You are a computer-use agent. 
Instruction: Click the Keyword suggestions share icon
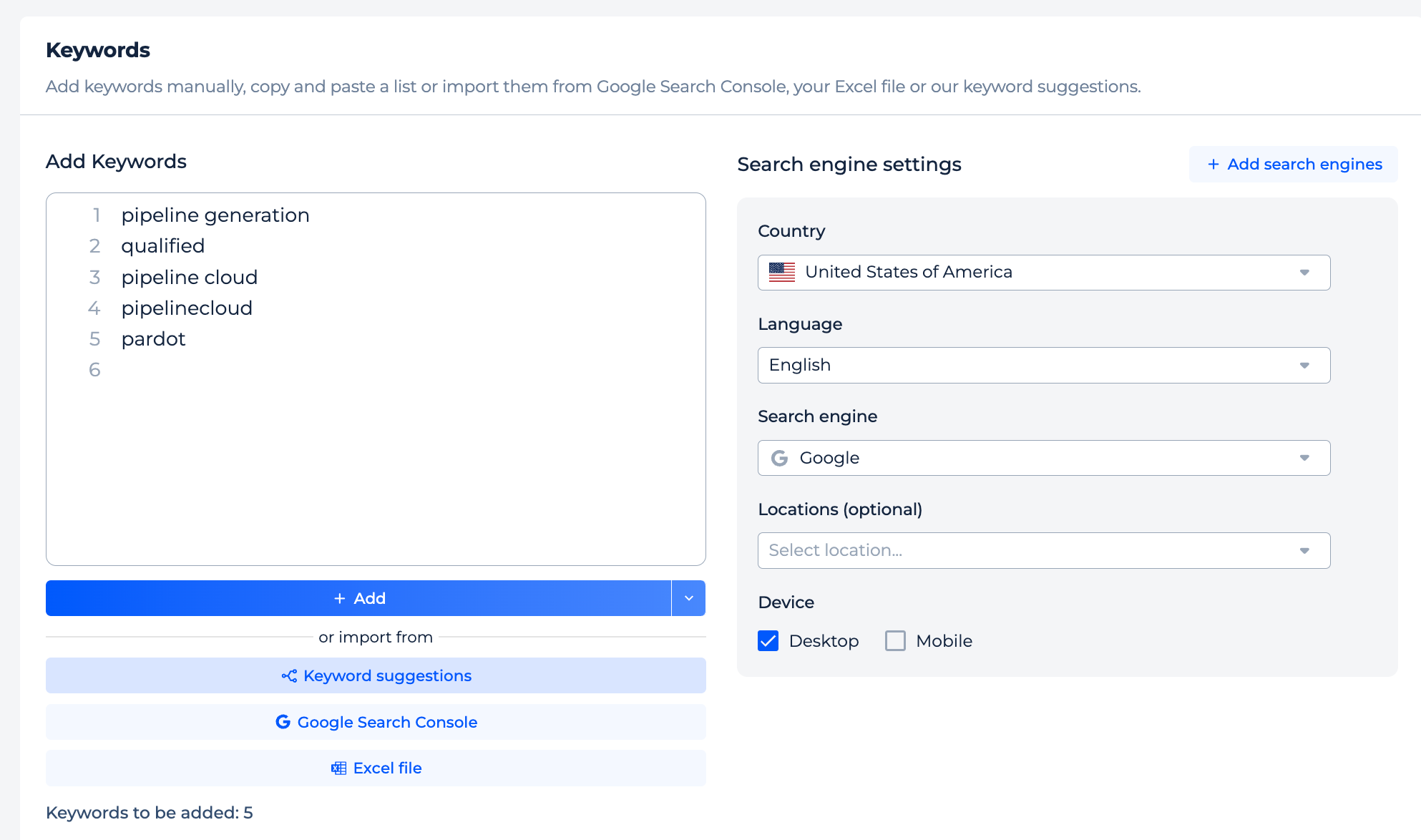pyautogui.click(x=288, y=675)
